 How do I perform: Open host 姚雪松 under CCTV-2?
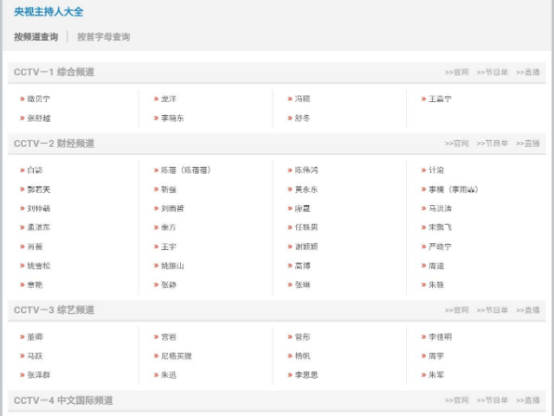tap(39, 266)
